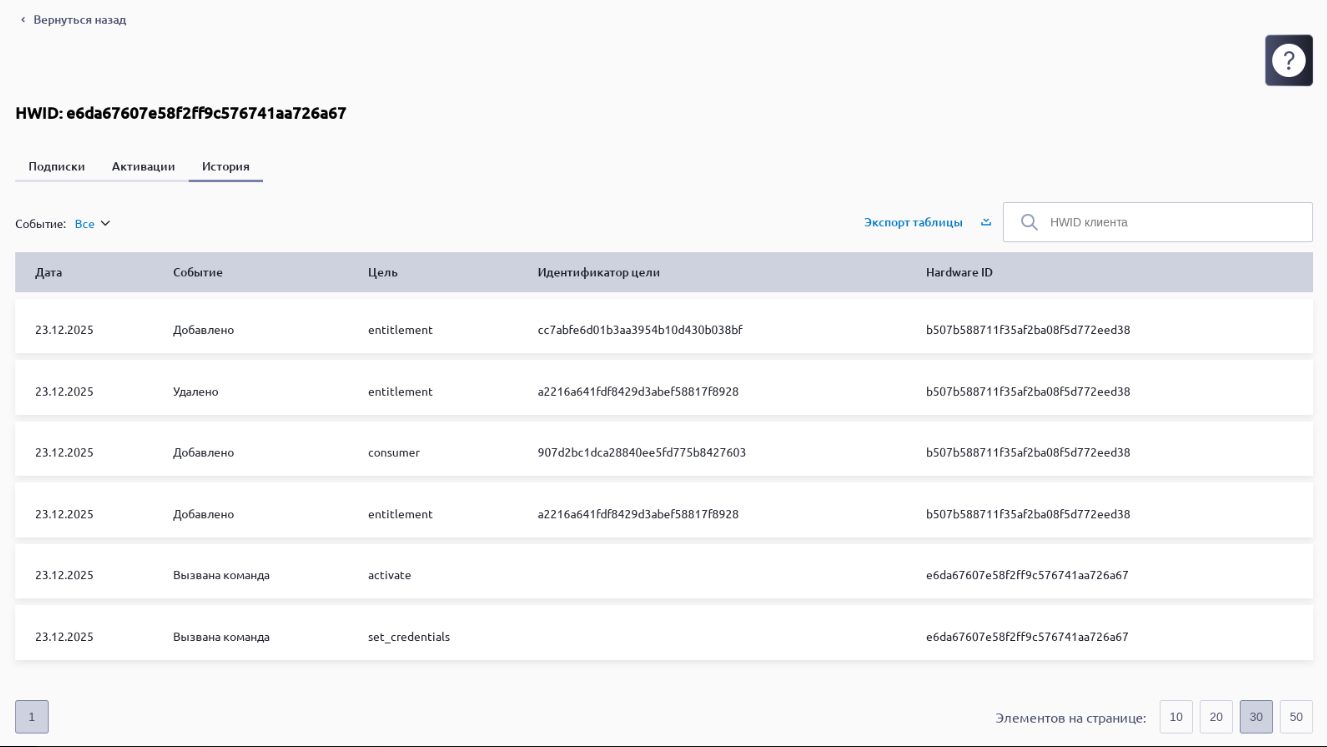Click the Экспорт таблицы link
This screenshot has height=747, width=1327.
(x=913, y=222)
